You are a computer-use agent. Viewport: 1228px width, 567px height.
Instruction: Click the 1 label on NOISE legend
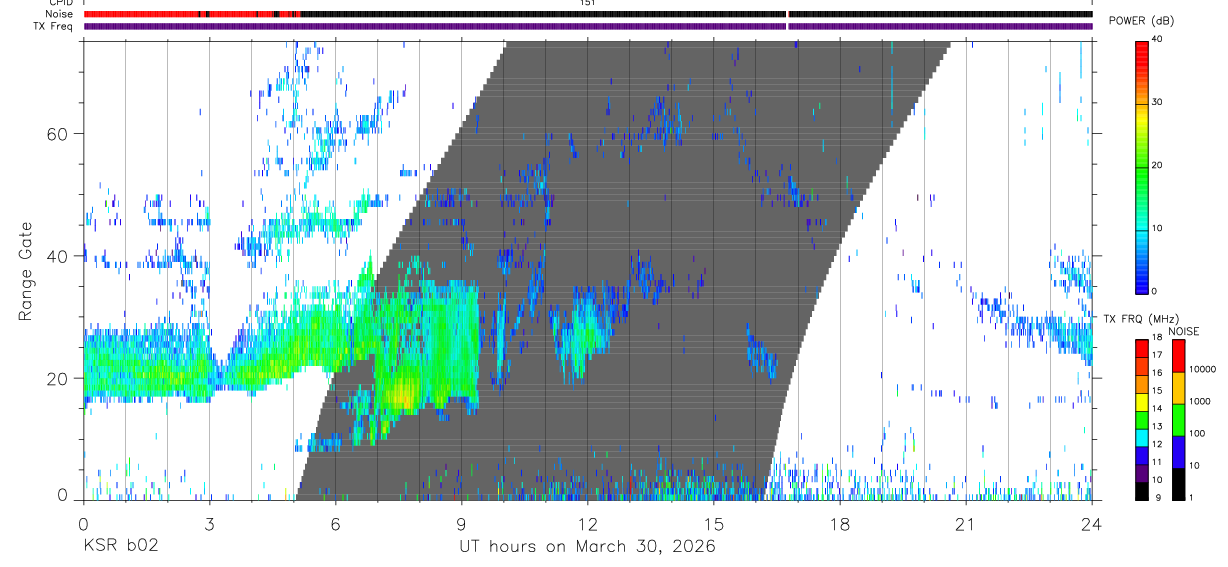pos(1192,497)
